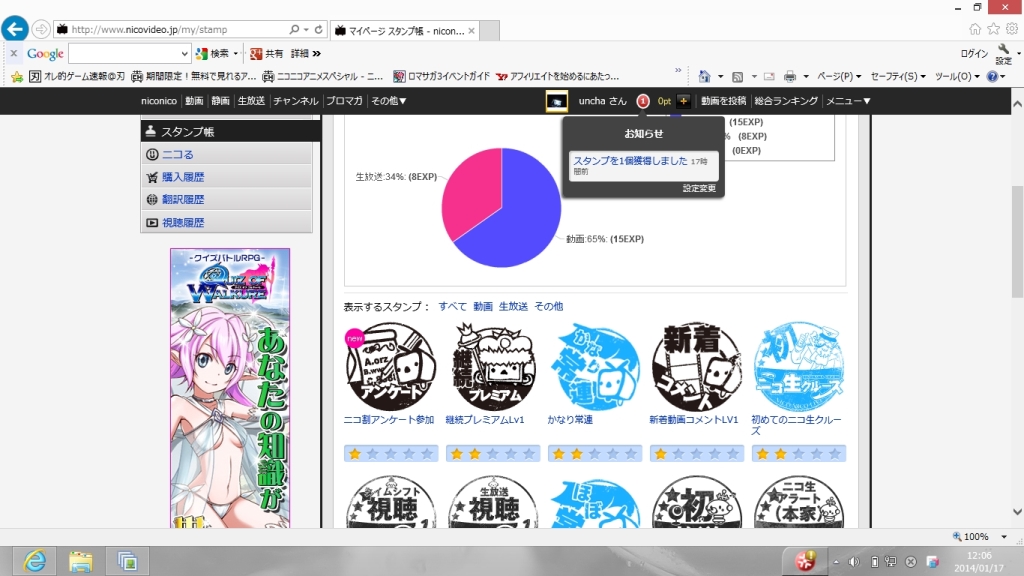Expand the その他 dropdown in niconico bar
Image resolution: width=1024 pixels, height=576 pixels.
click(389, 101)
